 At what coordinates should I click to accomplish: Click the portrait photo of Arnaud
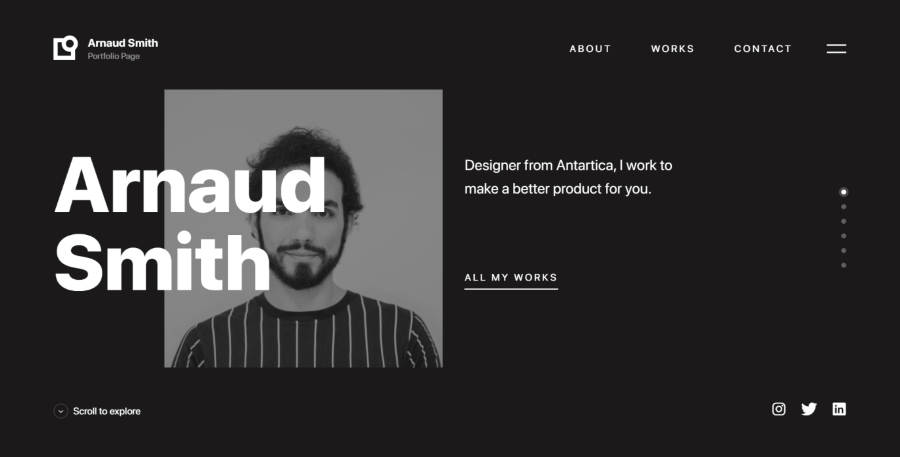tap(303, 228)
